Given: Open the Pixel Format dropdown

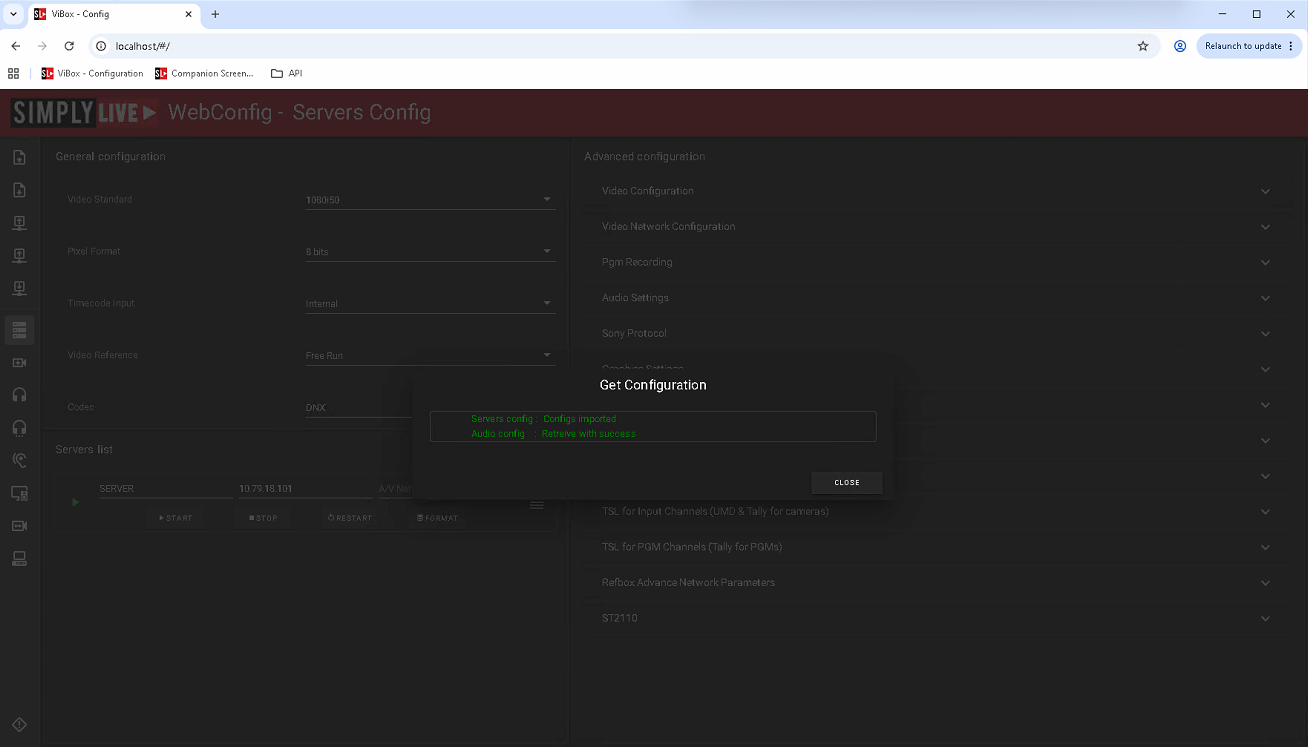Looking at the screenshot, I should (x=430, y=252).
